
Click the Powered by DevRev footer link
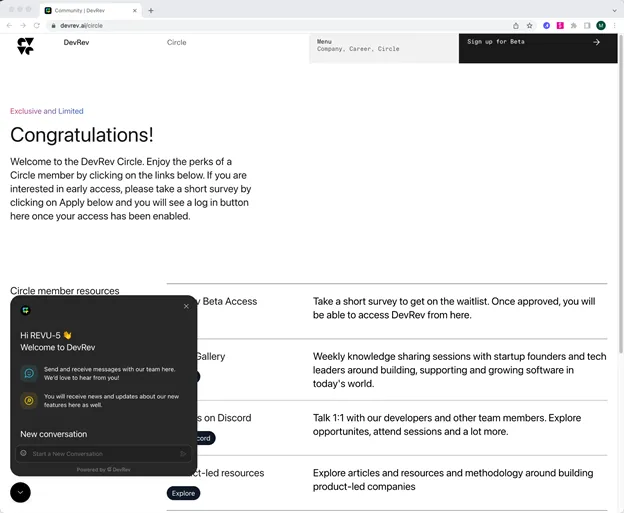(x=103, y=470)
